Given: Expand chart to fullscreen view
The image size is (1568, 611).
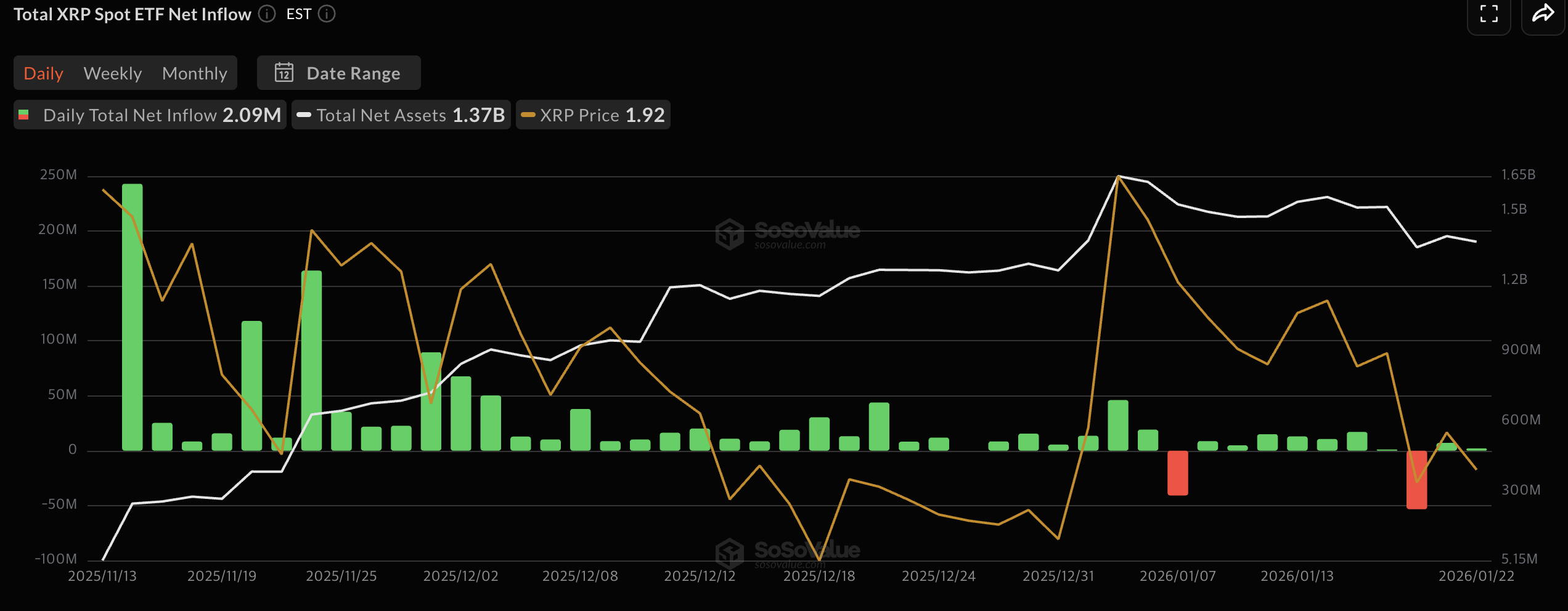Looking at the screenshot, I should point(1488,14).
